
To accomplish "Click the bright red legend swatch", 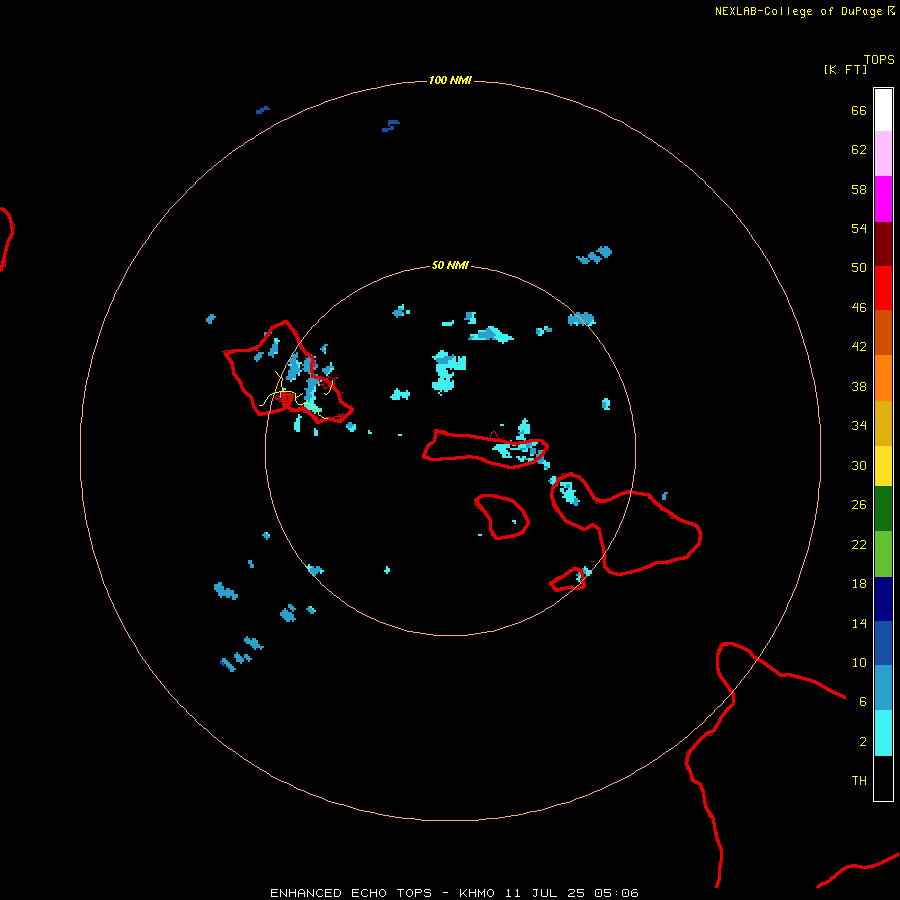I will (x=883, y=288).
